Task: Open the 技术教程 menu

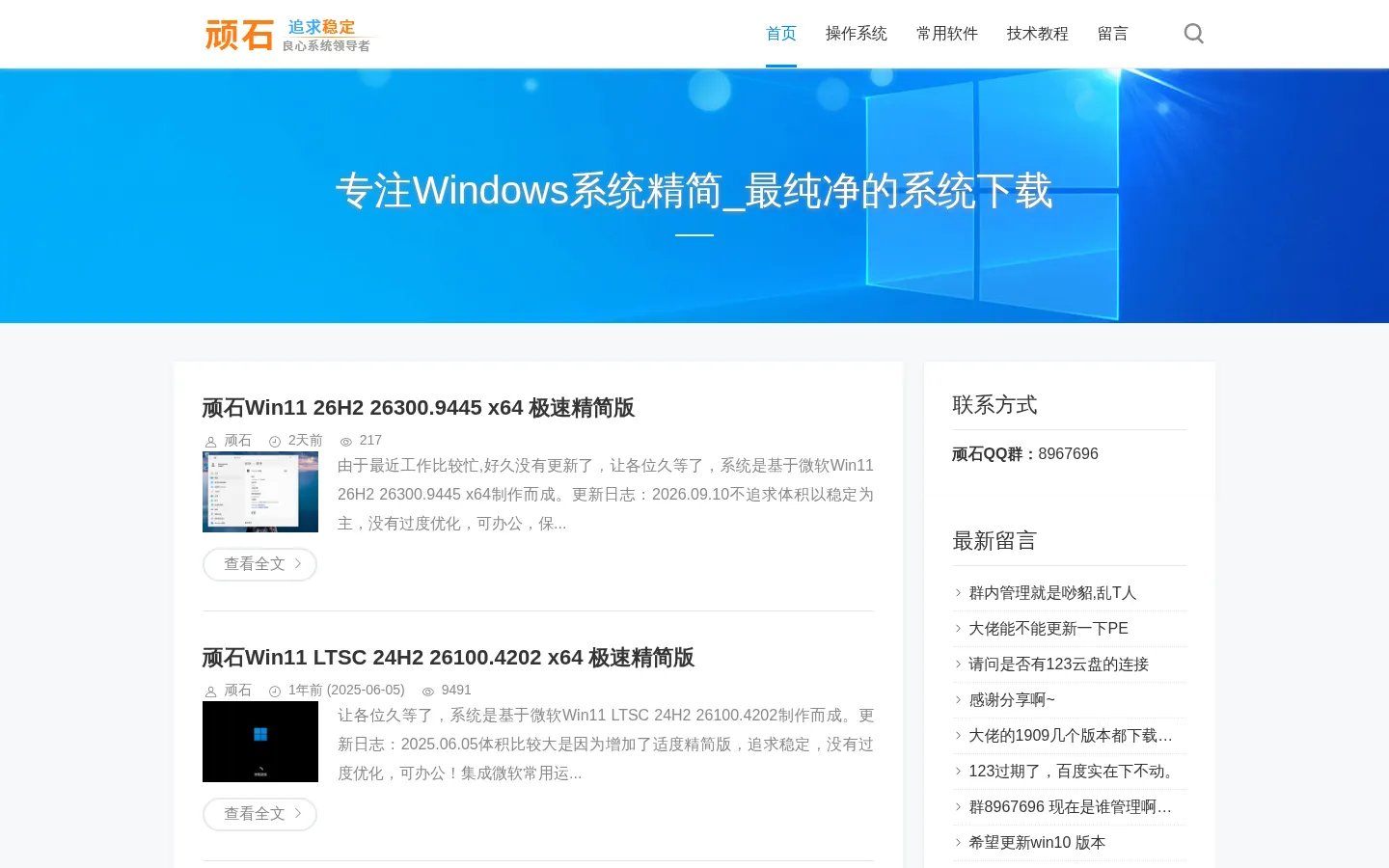Action: click(x=1038, y=34)
